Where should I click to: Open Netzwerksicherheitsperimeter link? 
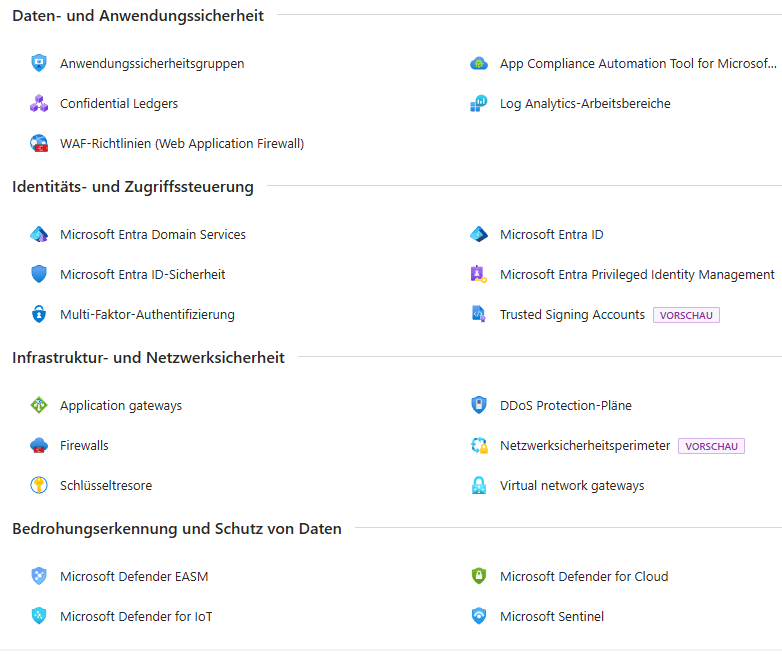coord(585,445)
